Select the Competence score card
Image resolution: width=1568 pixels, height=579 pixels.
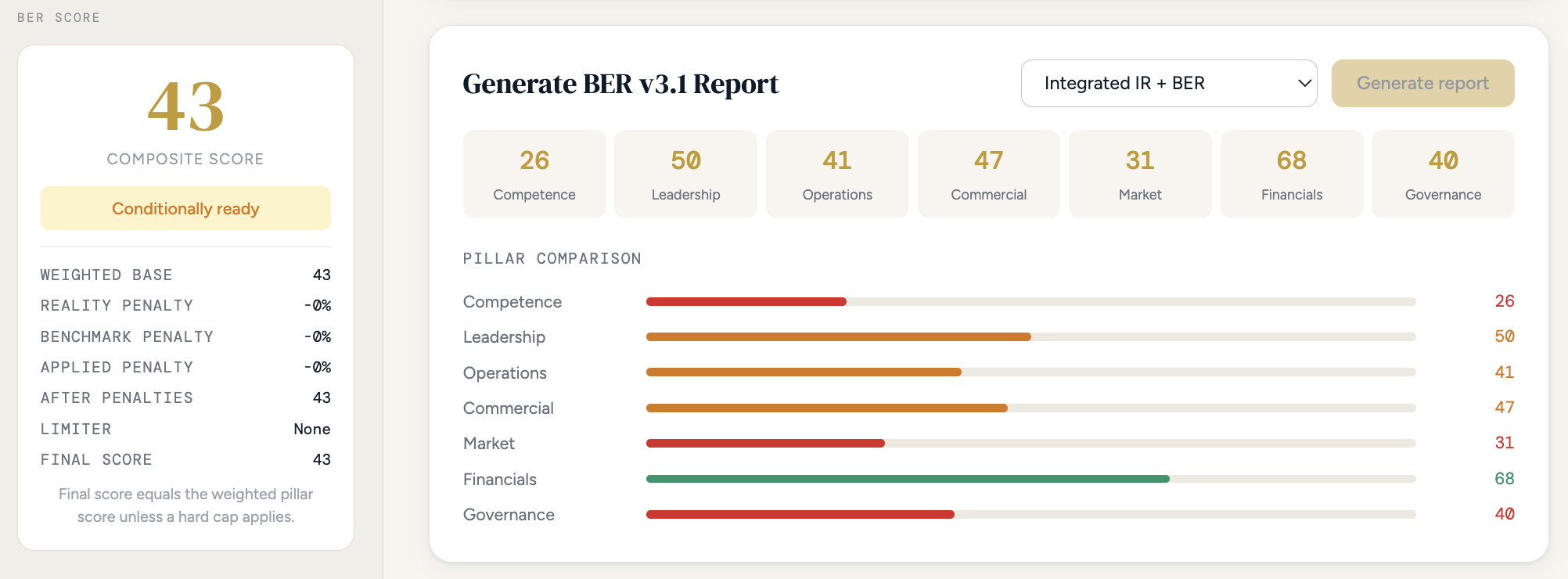[x=534, y=174]
